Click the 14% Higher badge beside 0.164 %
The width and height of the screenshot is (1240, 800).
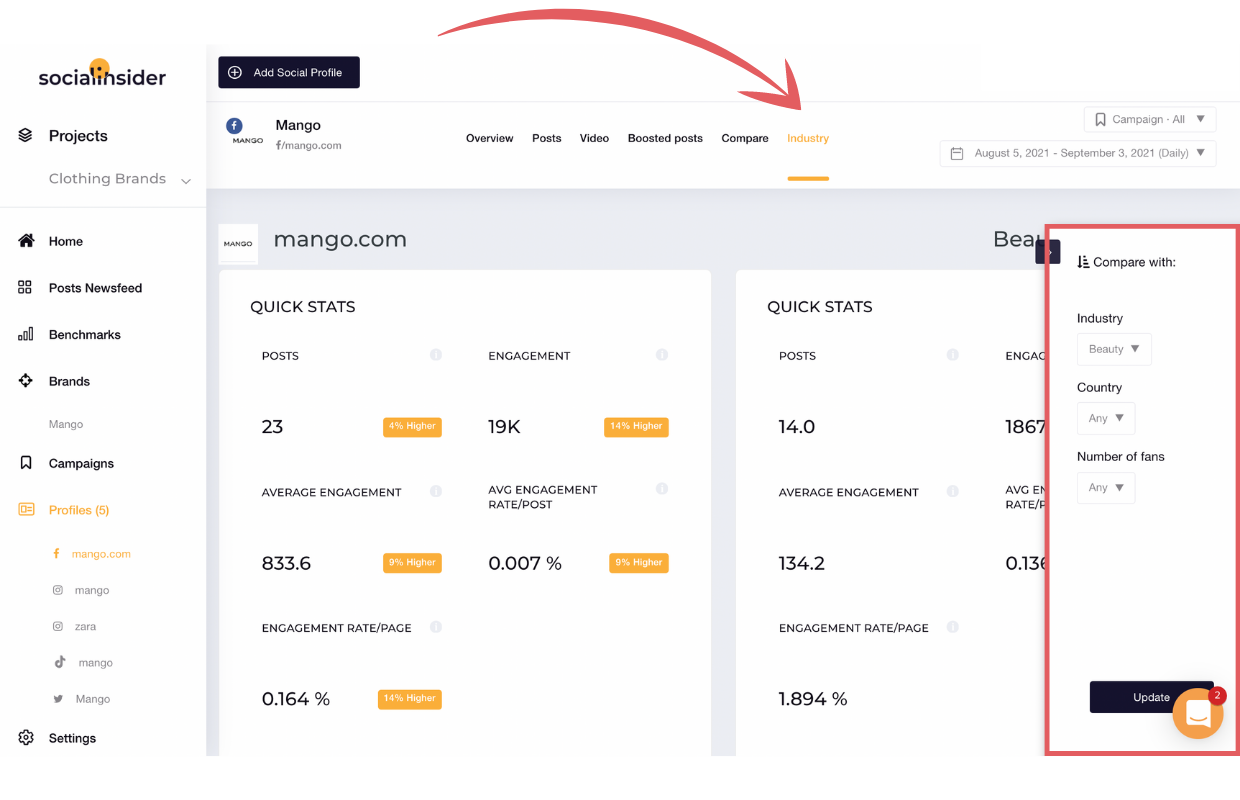pos(410,699)
